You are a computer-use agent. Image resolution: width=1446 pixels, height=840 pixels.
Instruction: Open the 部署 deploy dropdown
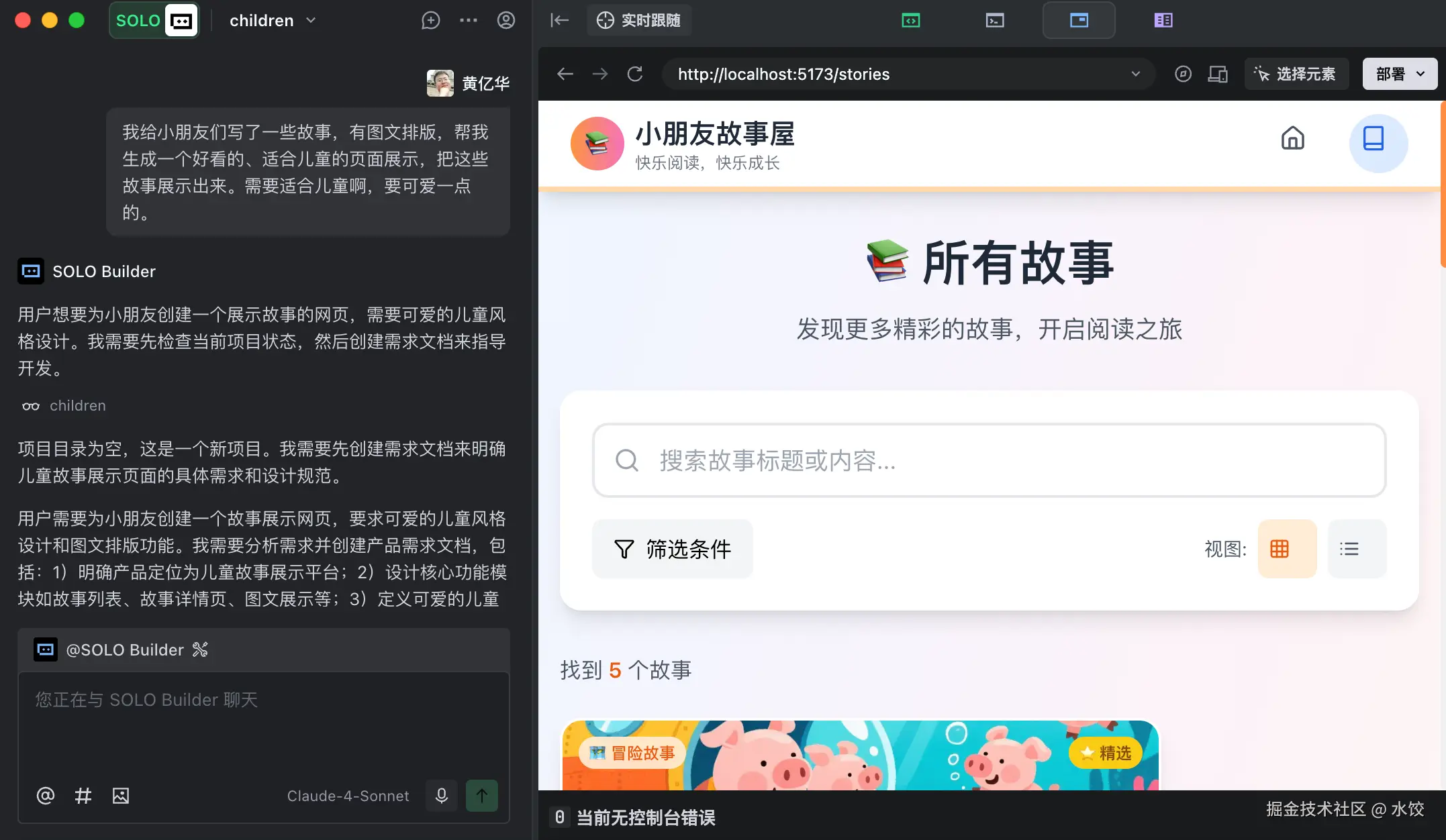point(1399,74)
